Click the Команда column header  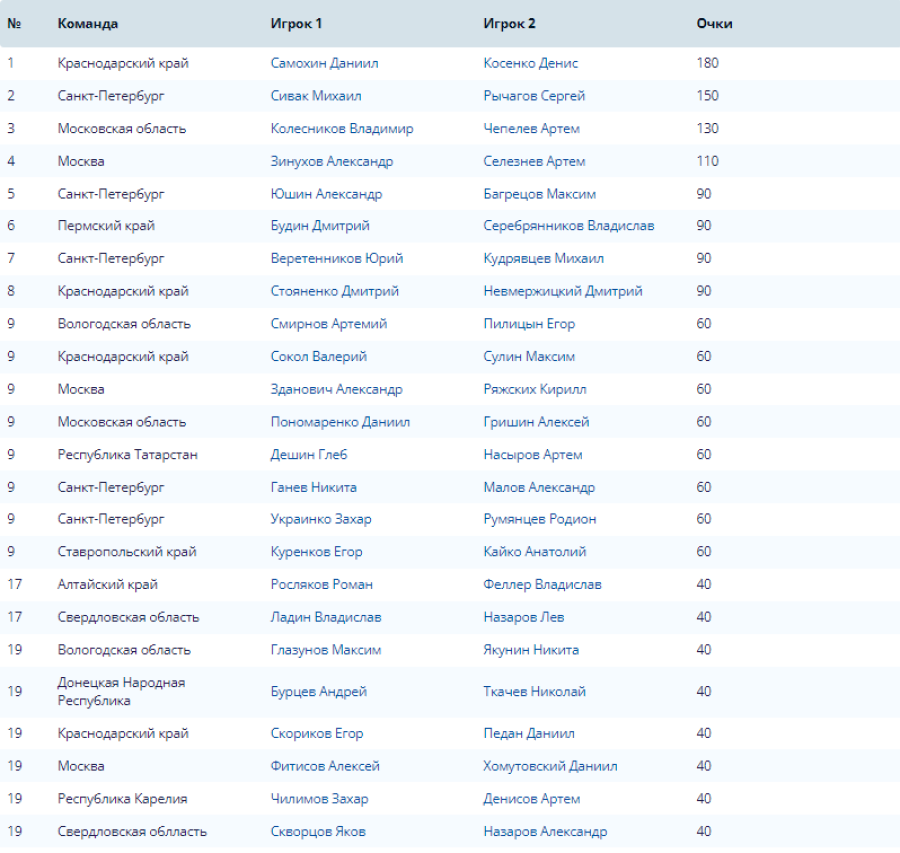pyautogui.click(x=87, y=23)
